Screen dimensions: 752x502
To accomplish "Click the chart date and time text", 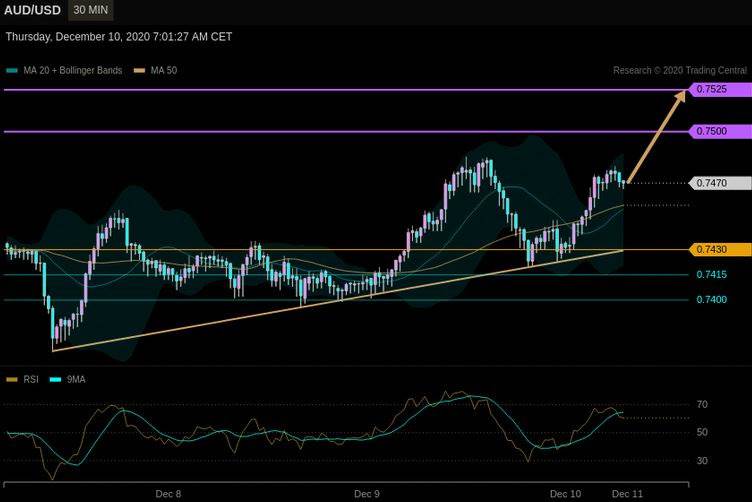I will pyautogui.click(x=119, y=37).
